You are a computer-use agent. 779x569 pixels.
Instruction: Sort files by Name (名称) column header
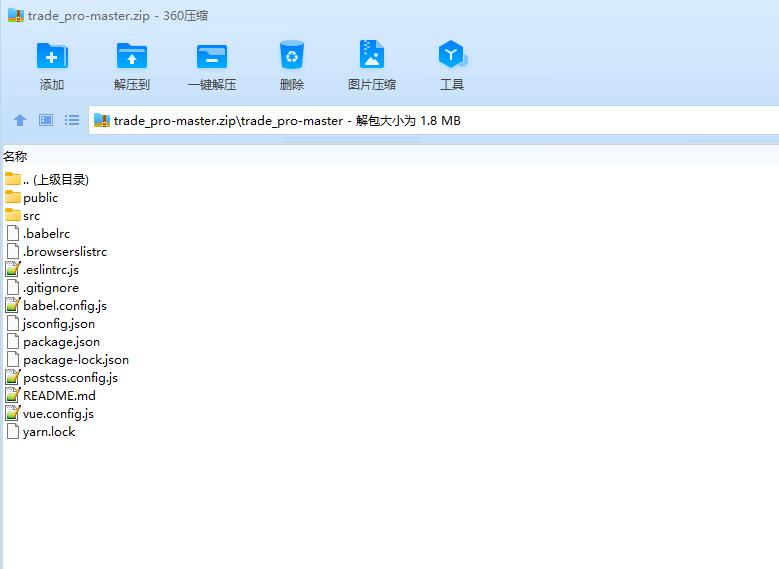(x=16, y=156)
